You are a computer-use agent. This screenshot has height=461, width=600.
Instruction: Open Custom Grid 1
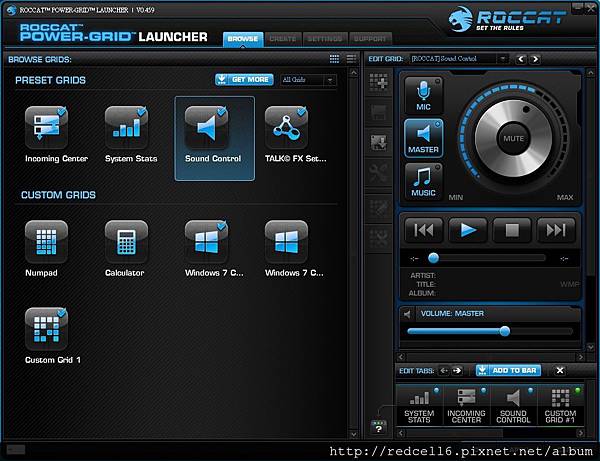click(47, 329)
